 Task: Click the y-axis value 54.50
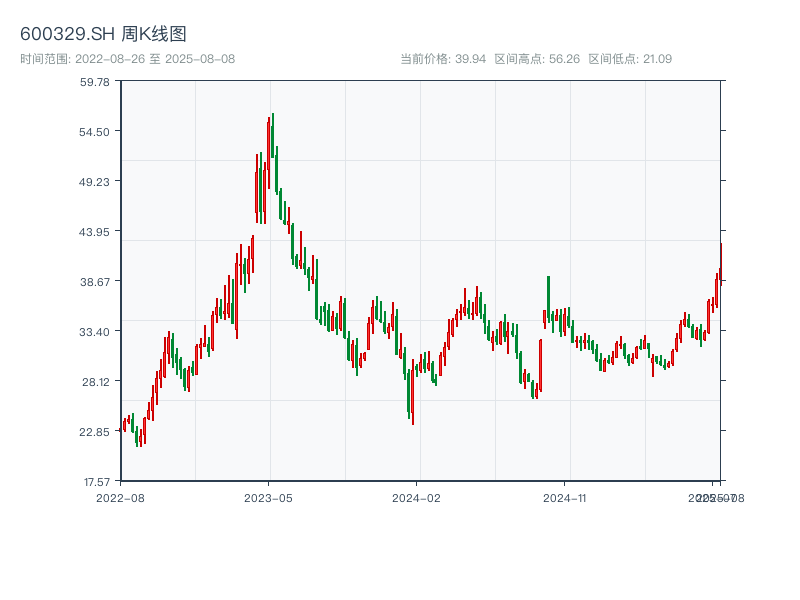point(94,132)
